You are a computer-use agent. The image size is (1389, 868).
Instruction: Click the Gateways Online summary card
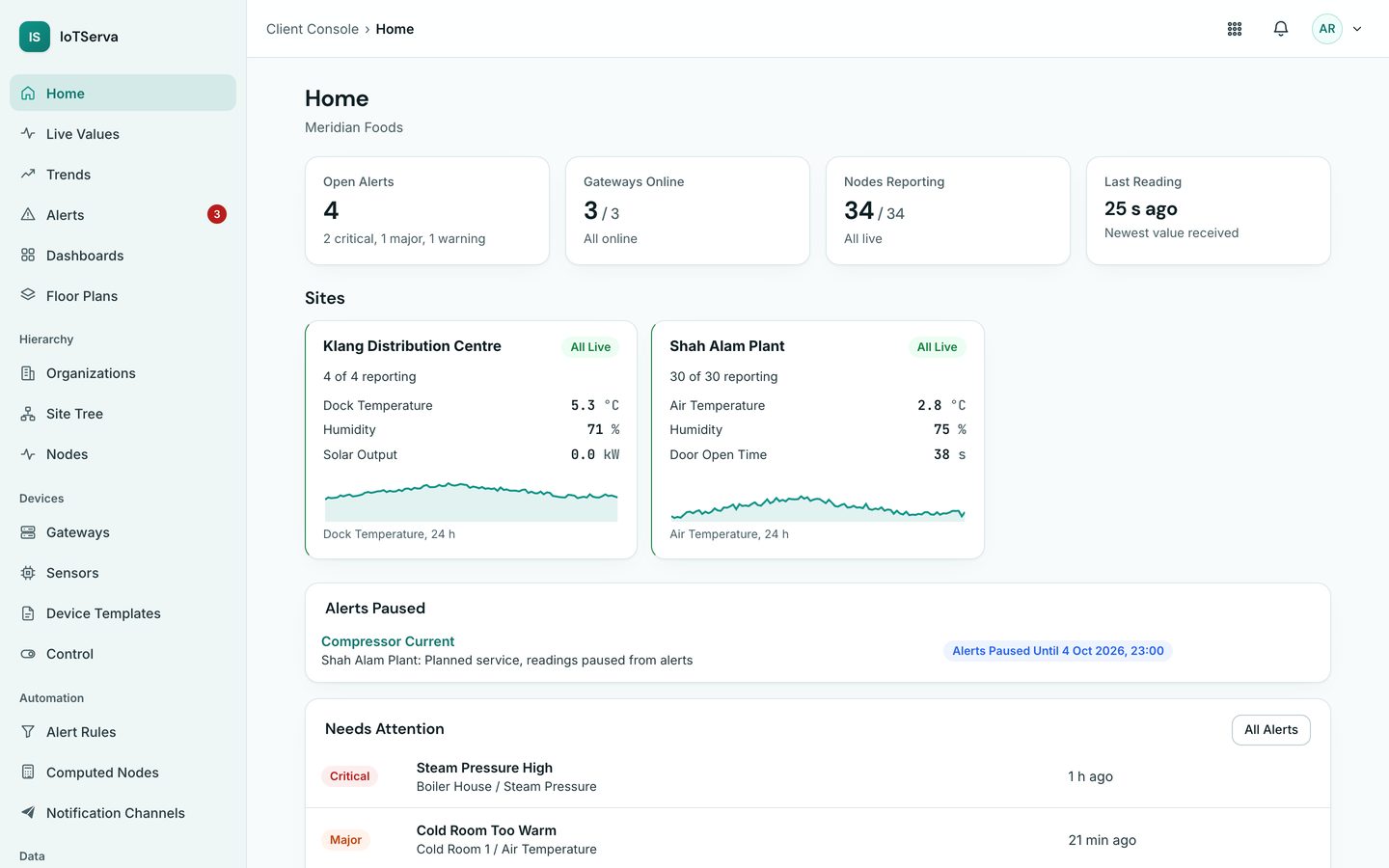(688, 210)
